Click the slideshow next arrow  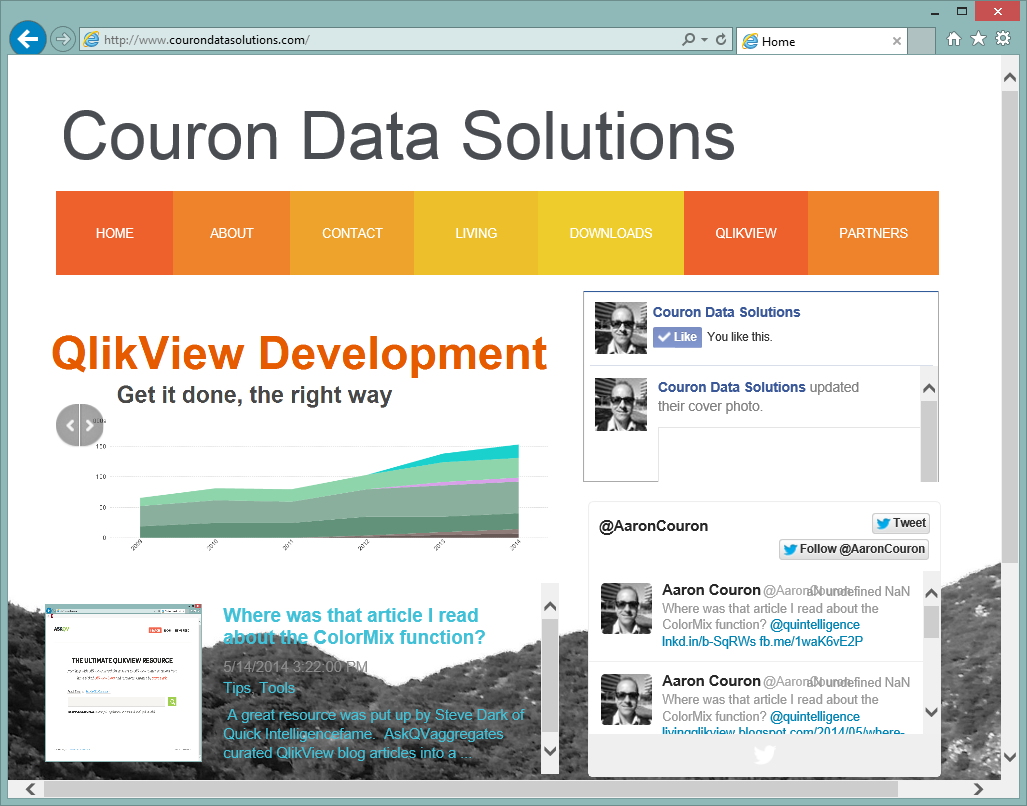click(x=92, y=425)
